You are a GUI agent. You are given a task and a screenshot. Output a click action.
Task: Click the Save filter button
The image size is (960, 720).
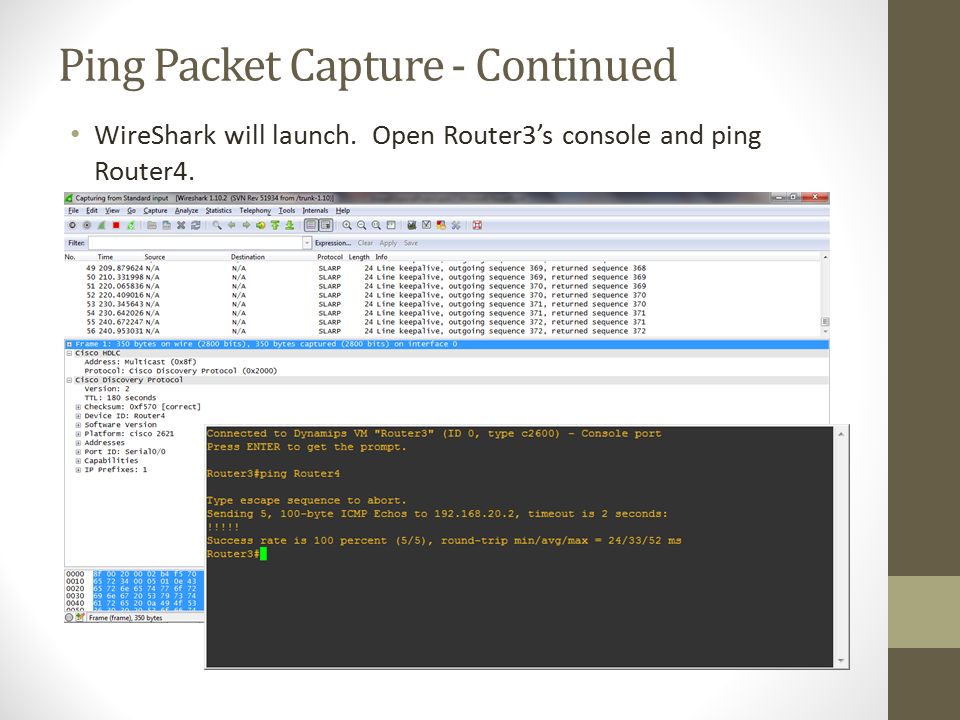click(411, 243)
